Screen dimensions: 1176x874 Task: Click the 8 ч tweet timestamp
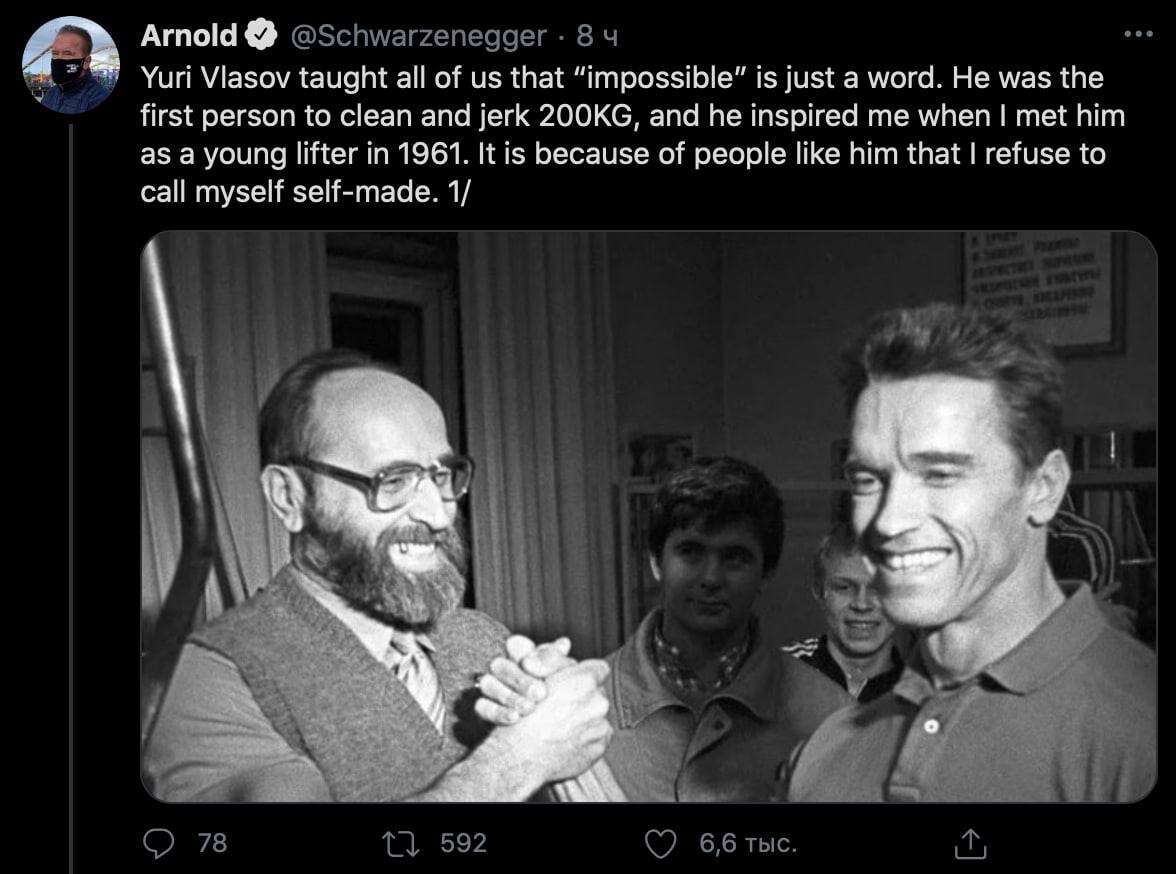597,36
